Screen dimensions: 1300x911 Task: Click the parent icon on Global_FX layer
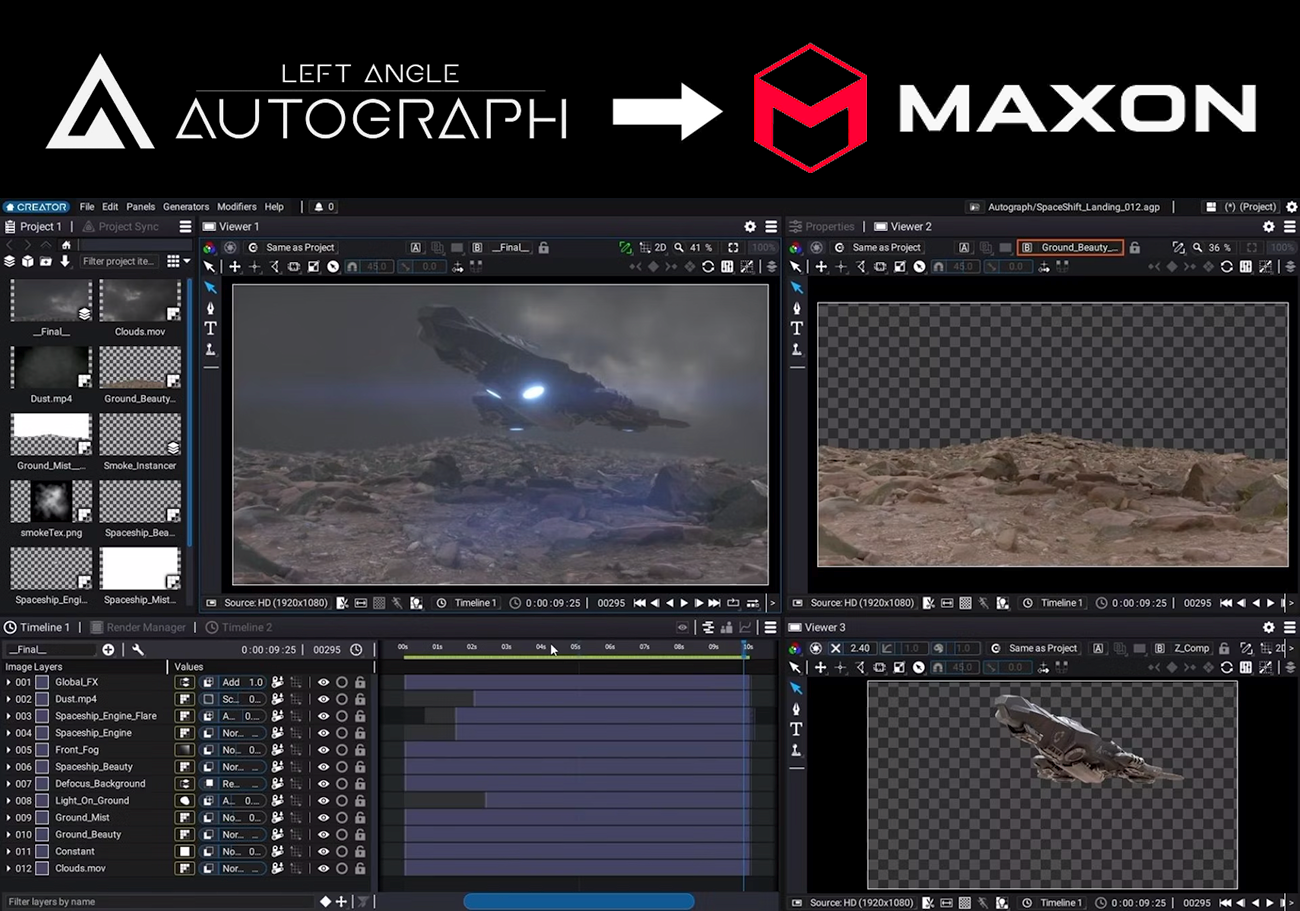click(x=277, y=683)
